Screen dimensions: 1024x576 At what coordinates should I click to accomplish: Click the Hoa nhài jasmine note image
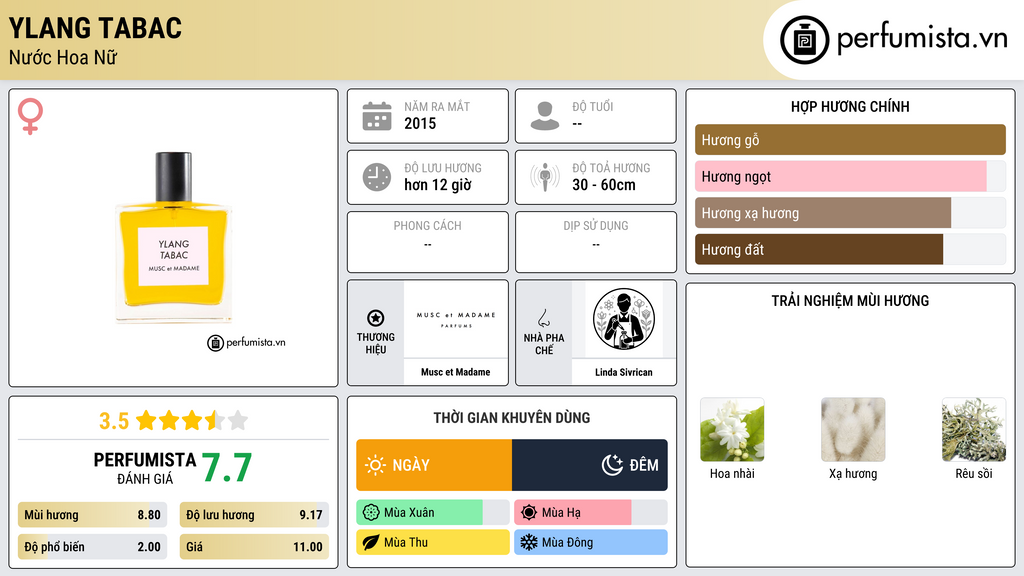[x=732, y=430]
